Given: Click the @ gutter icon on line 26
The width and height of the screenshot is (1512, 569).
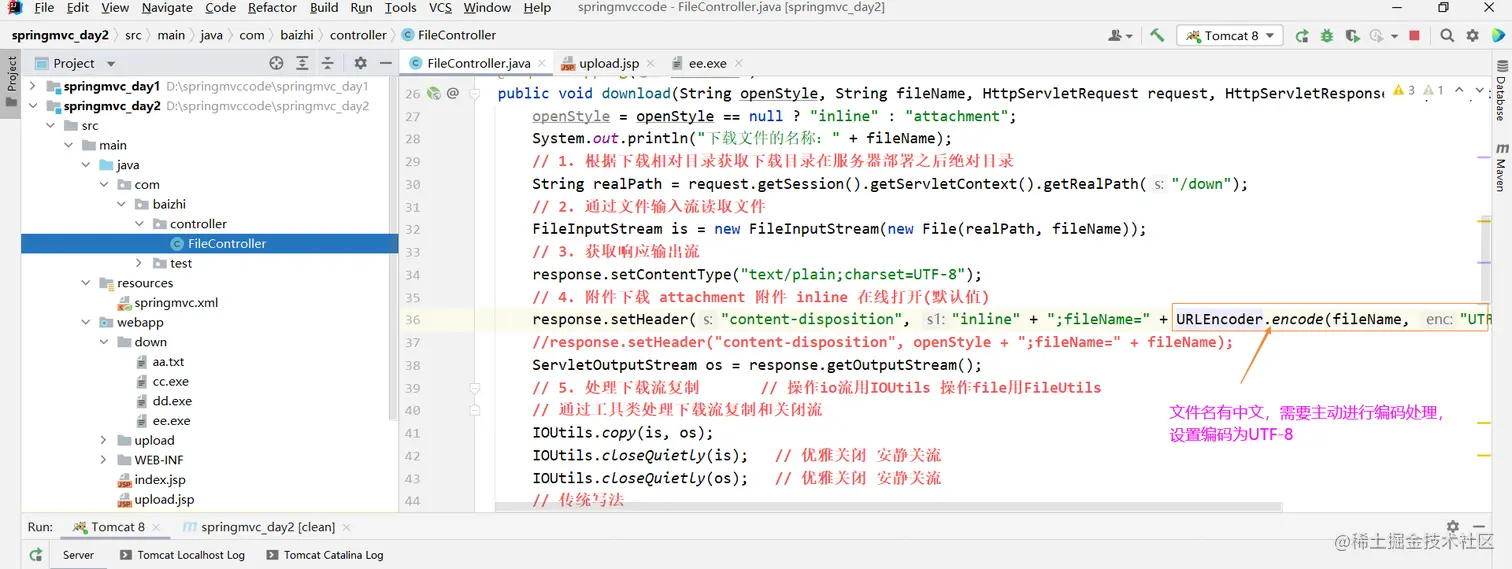Looking at the screenshot, I should (452, 93).
